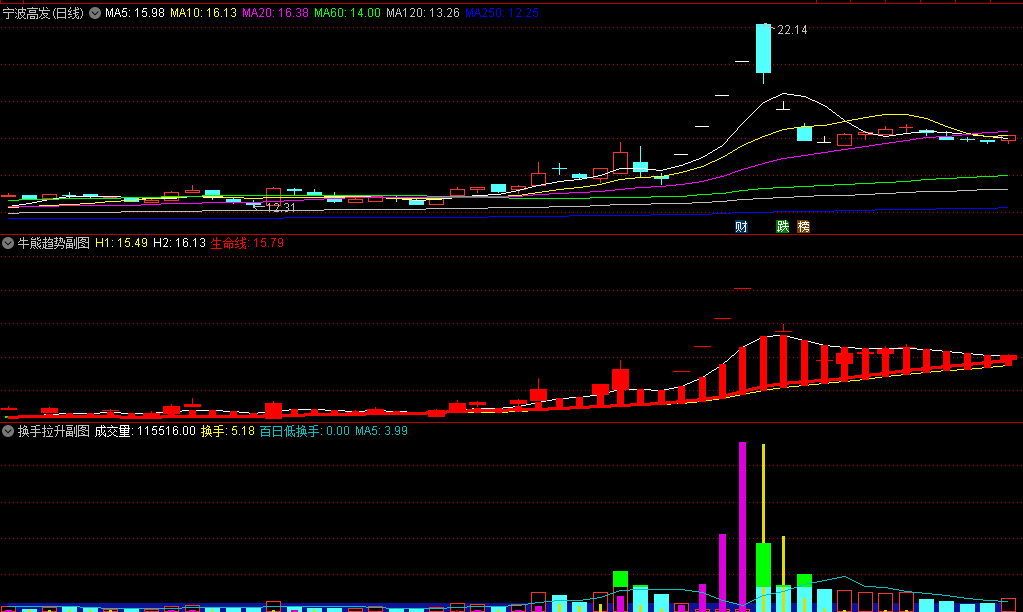
Task: Select the H1: 15.49 value
Action: pyautogui.click(x=121, y=243)
